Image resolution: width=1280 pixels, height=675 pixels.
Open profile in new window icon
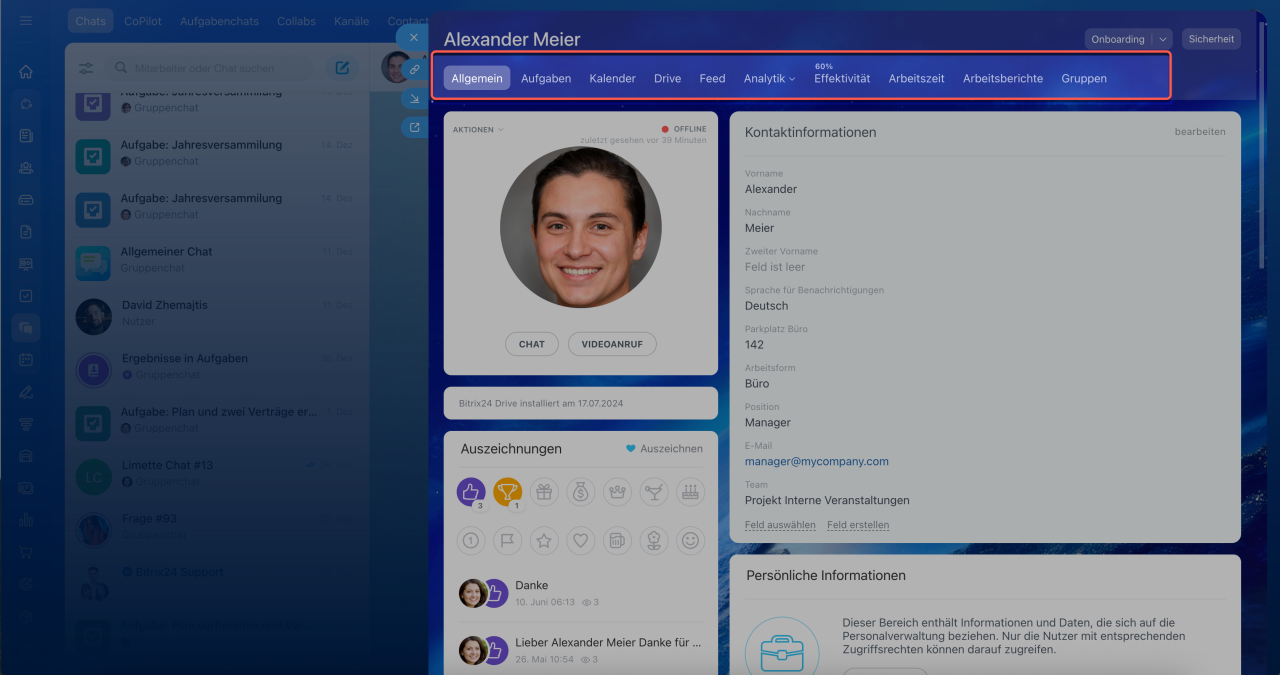point(414,127)
